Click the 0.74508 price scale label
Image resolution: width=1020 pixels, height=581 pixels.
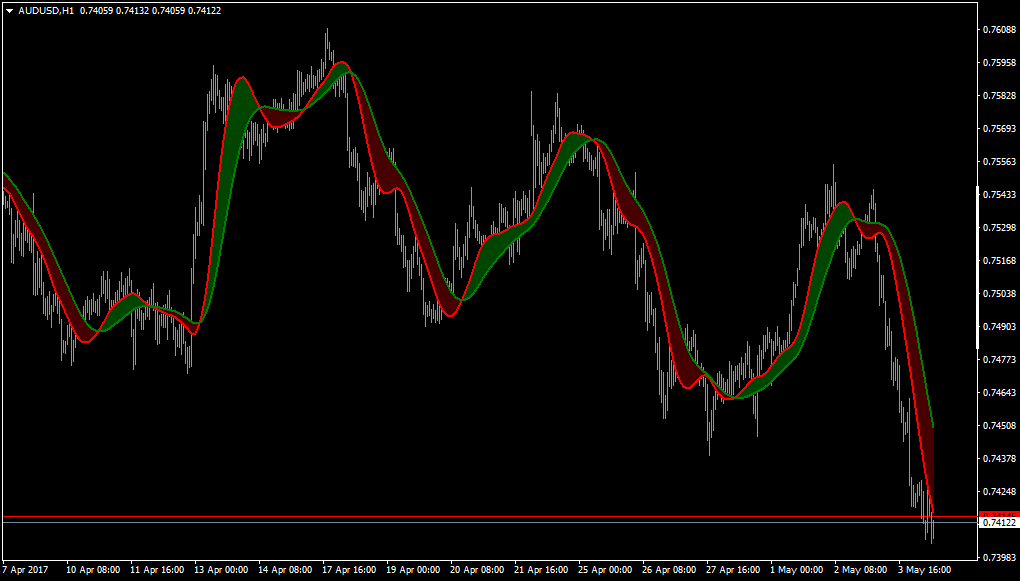[1000, 426]
